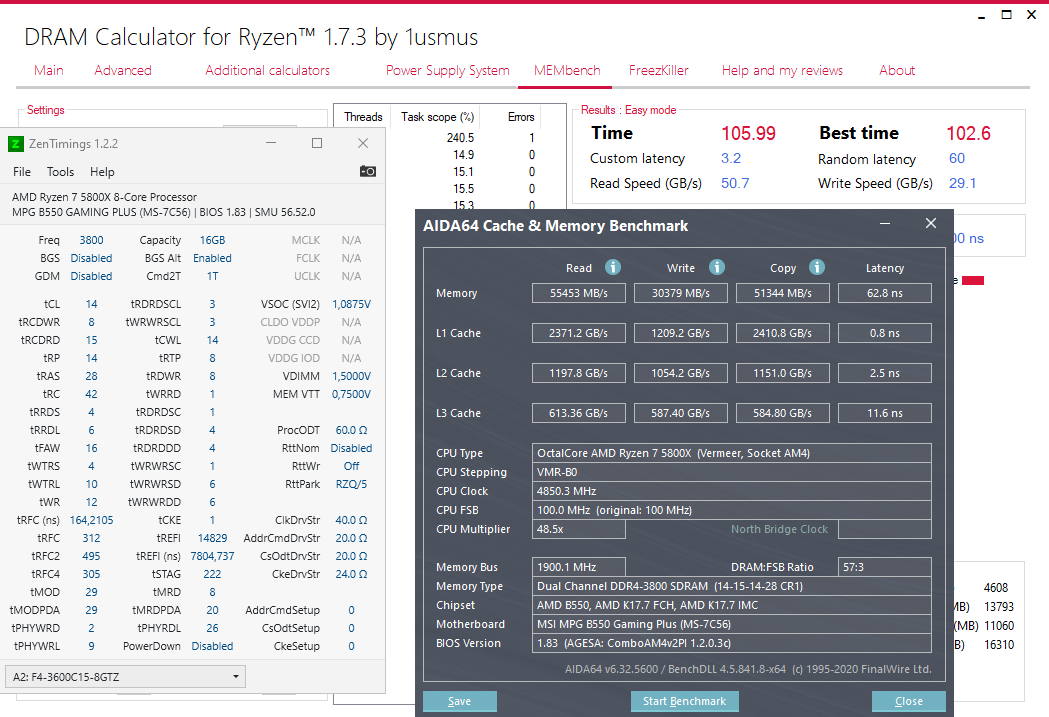
Task: Click Save button in AIDA64
Action: pyautogui.click(x=460, y=701)
